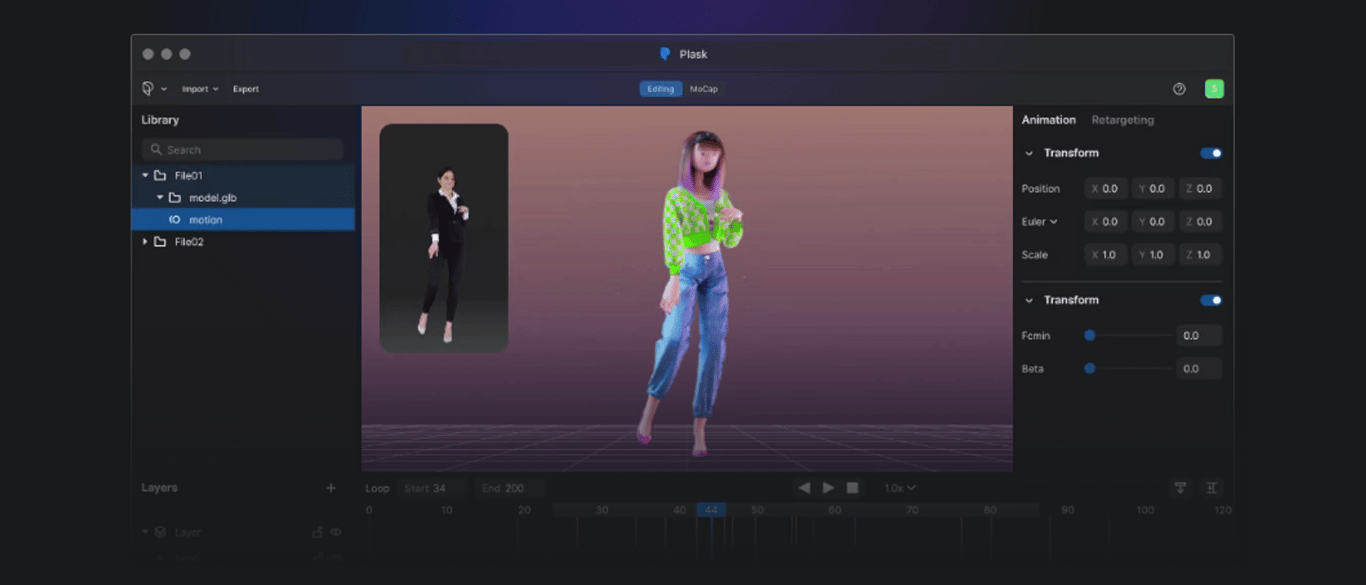1366x585 pixels.
Task: Collapse the Transform section containing Position
Action: tap(1029, 153)
